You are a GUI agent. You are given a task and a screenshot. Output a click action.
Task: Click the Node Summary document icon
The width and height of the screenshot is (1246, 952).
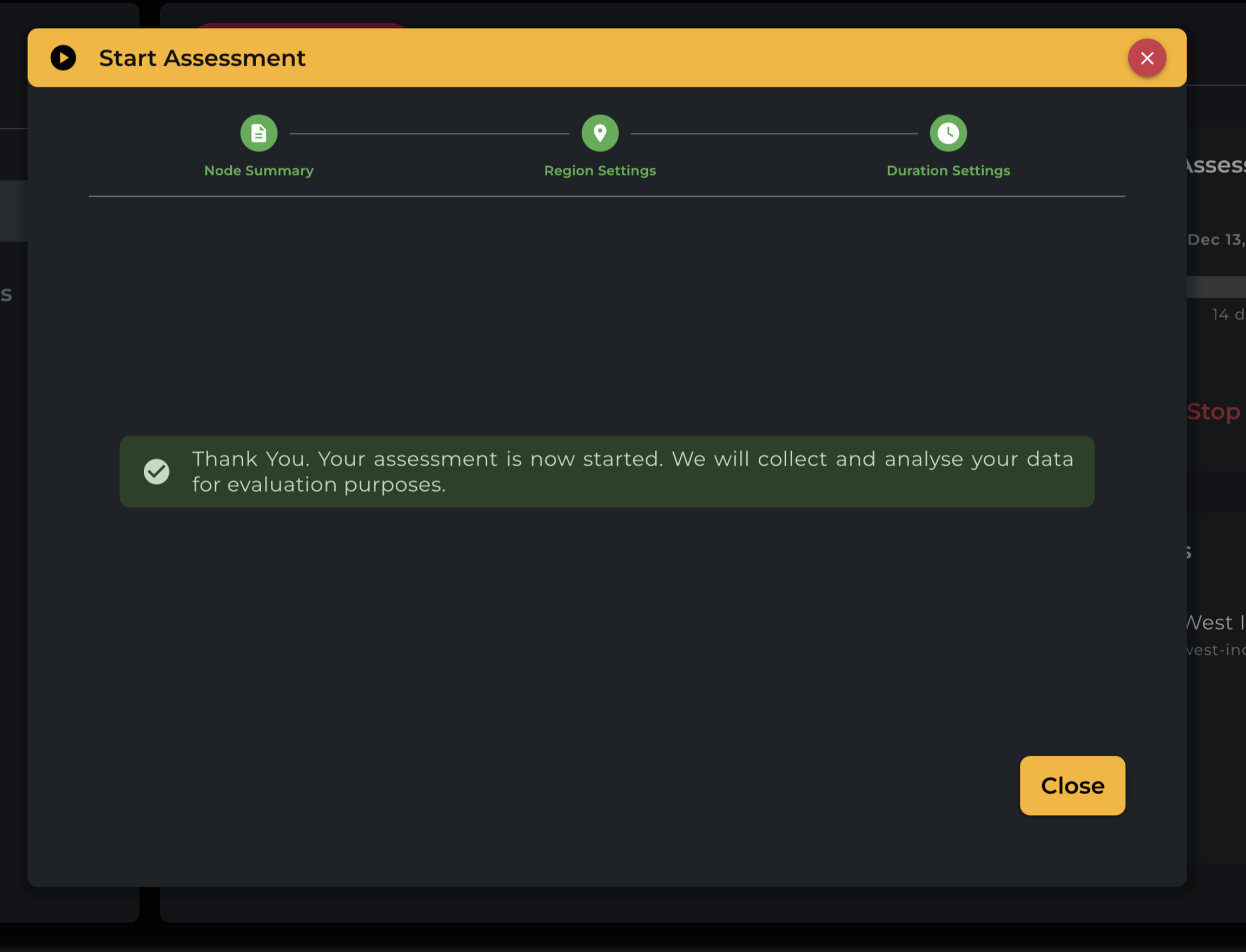click(x=259, y=133)
